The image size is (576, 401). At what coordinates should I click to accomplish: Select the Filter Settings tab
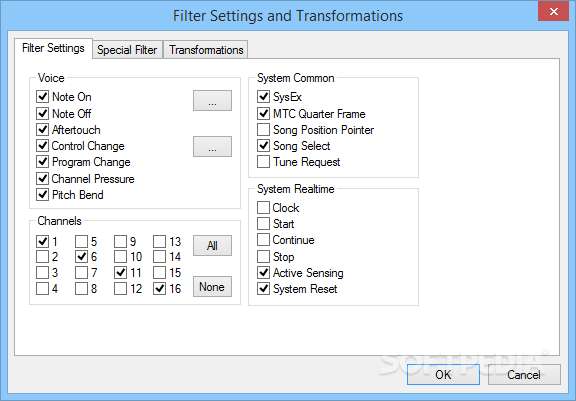[53, 48]
